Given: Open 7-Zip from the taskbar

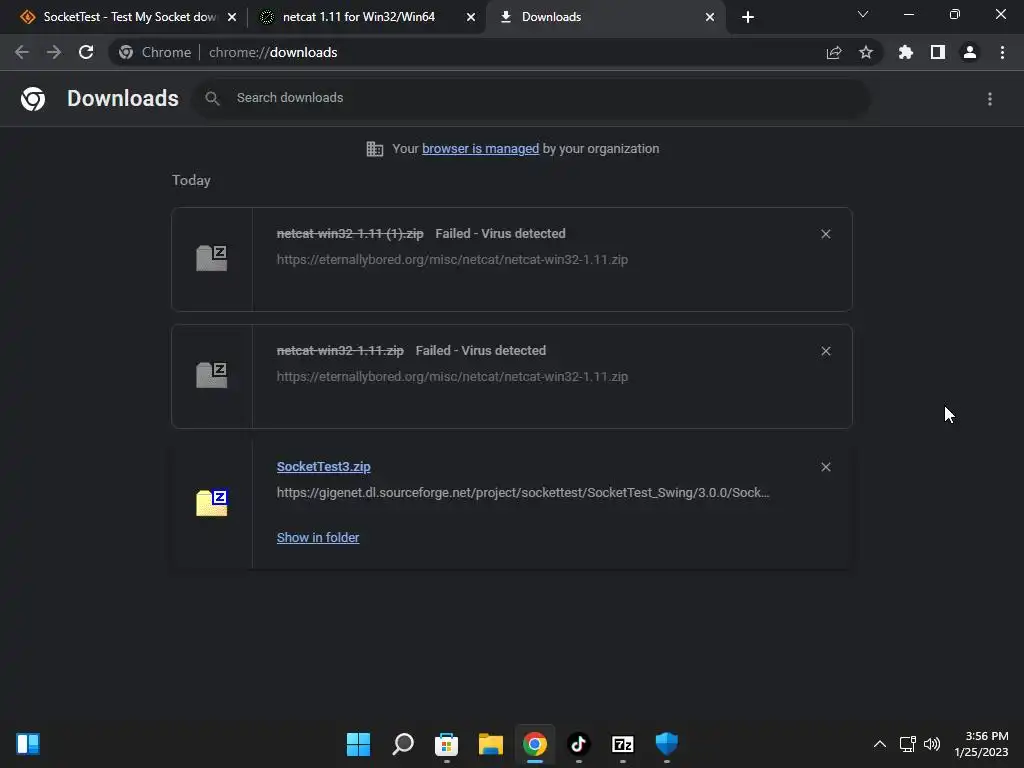Looking at the screenshot, I should pyautogui.click(x=623, y=744).
